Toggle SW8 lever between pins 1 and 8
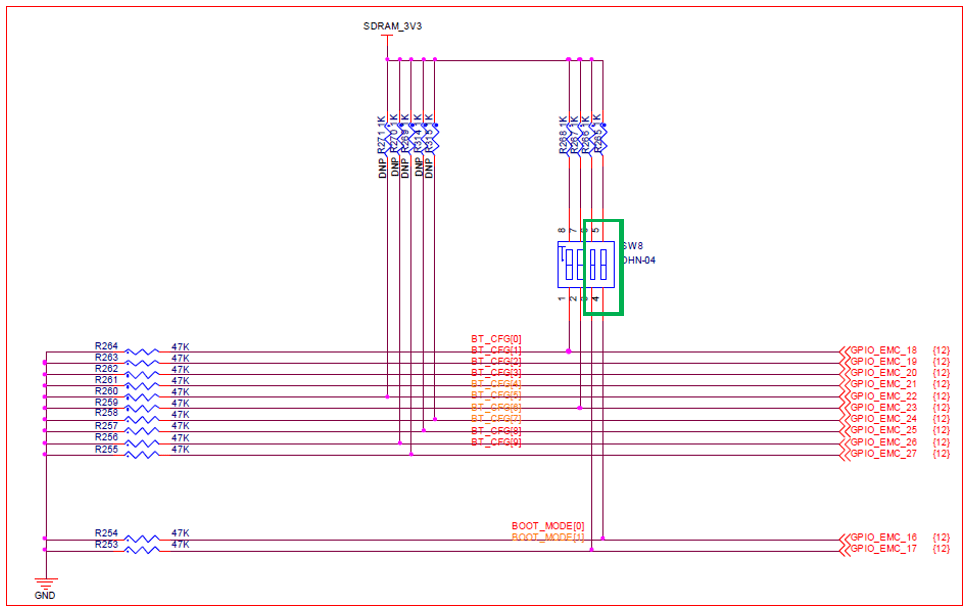972x612 pixels. pos(568,264)
